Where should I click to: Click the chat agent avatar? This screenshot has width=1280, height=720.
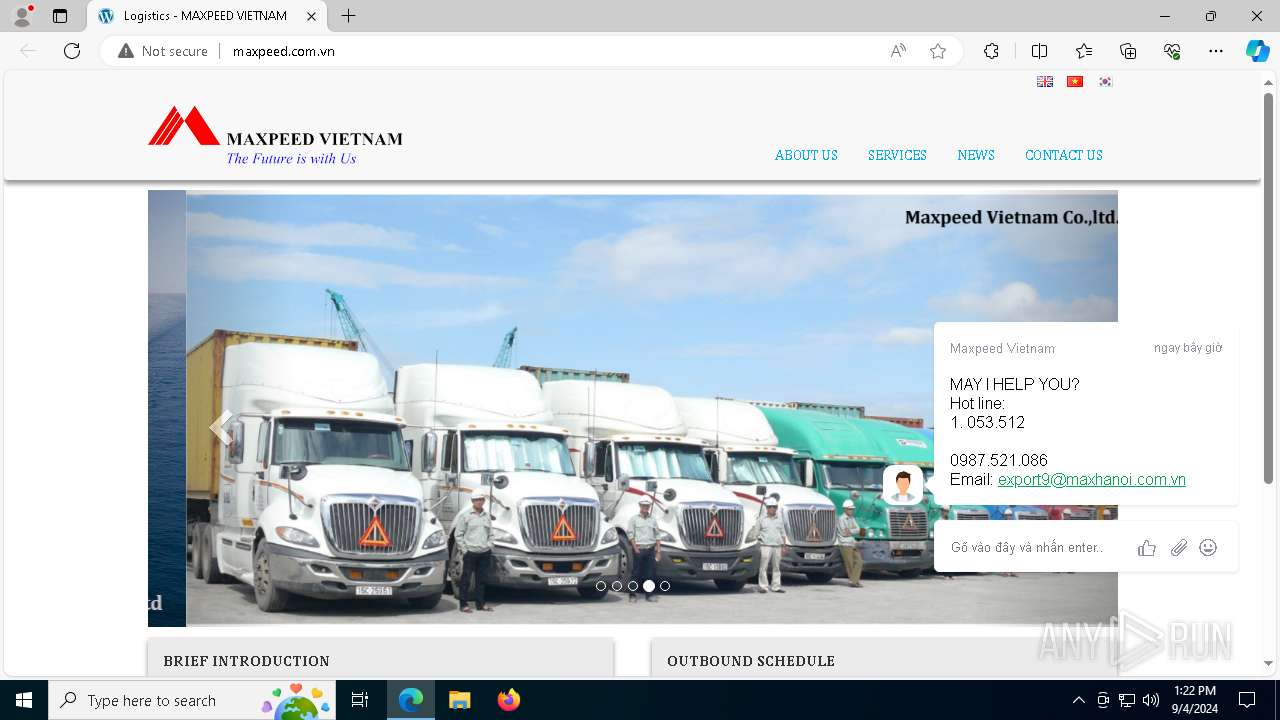pyautogui.click(x=903, y=485)
